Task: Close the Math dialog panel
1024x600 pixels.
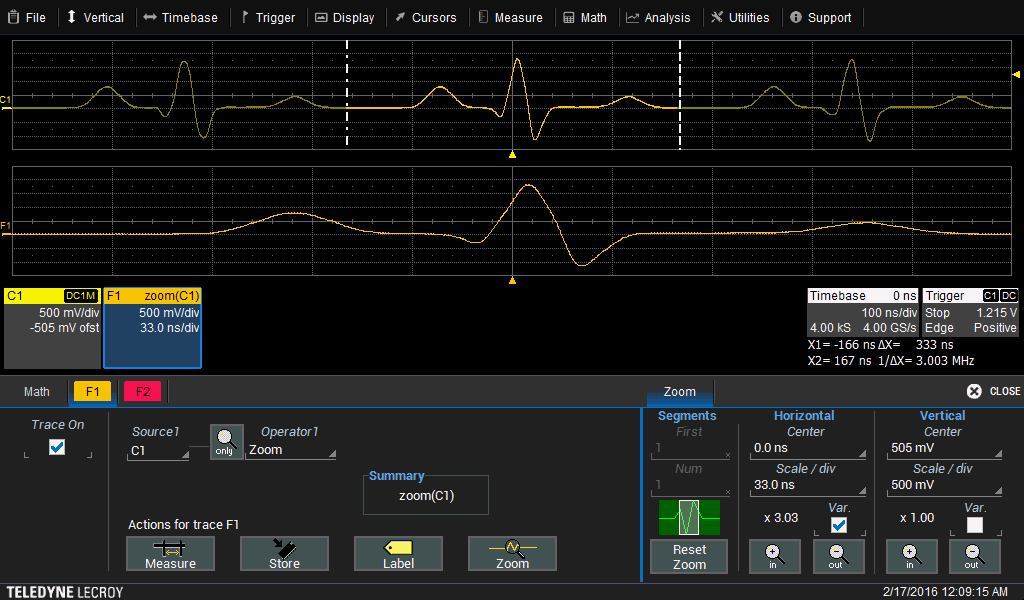Action: 993,391
